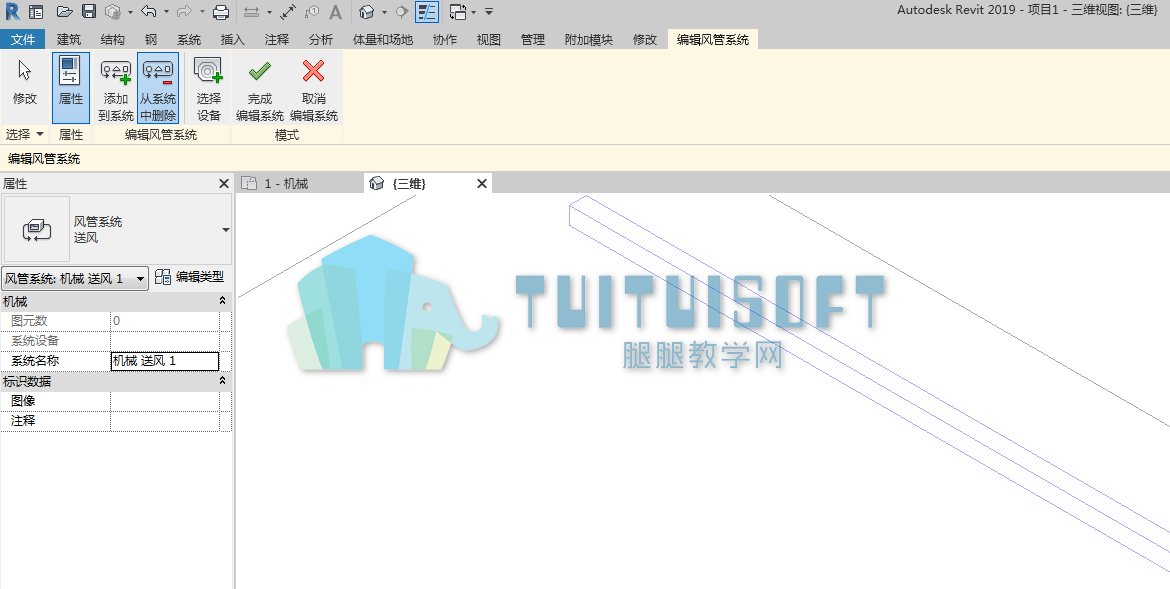Image resolution: width=1170 pixels, height=589 pixels.
Task: Click the Undo arrow in quick access toolbar
Action: point(148,11)
